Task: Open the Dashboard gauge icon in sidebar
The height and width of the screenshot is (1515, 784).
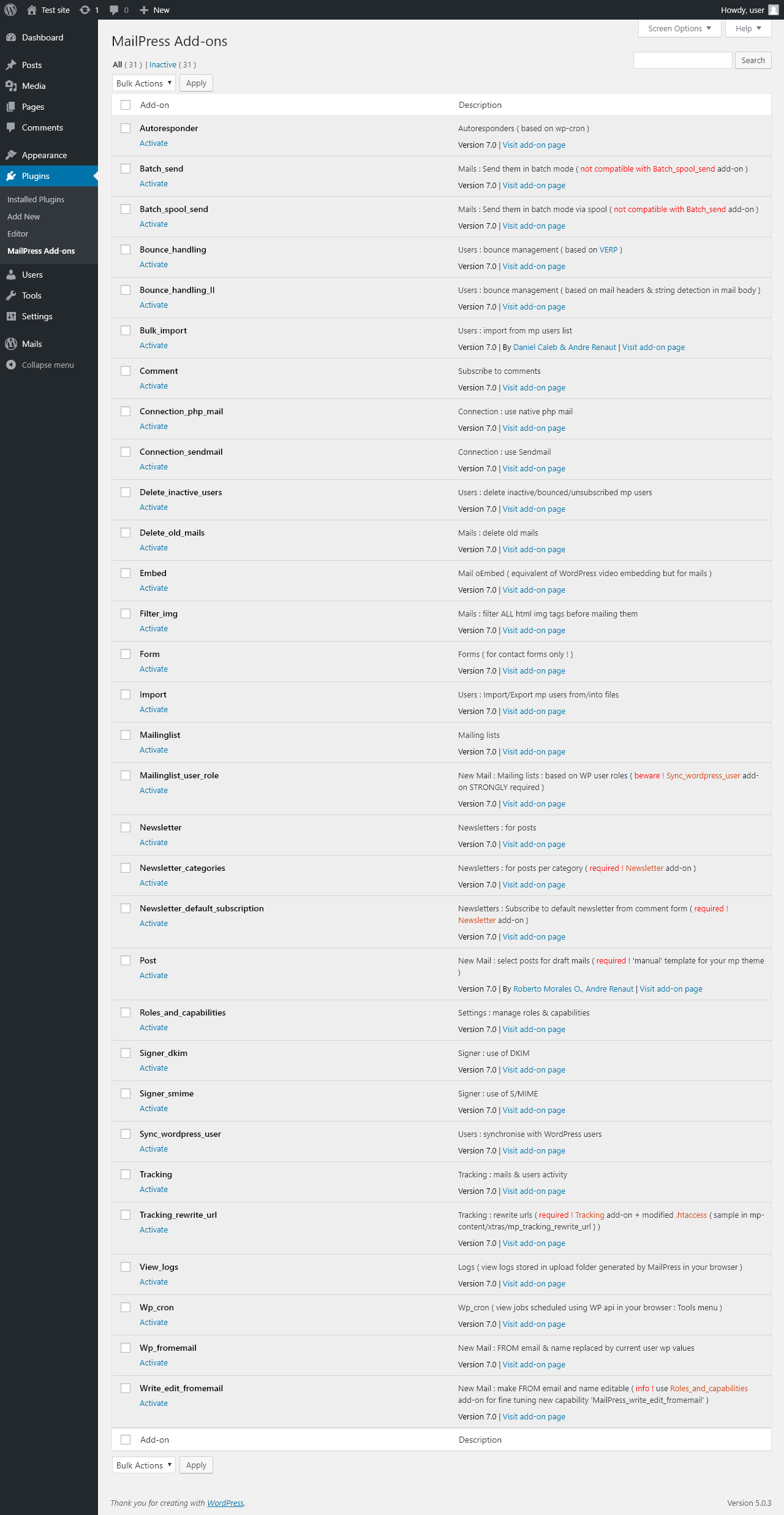Action: (11, 37)
